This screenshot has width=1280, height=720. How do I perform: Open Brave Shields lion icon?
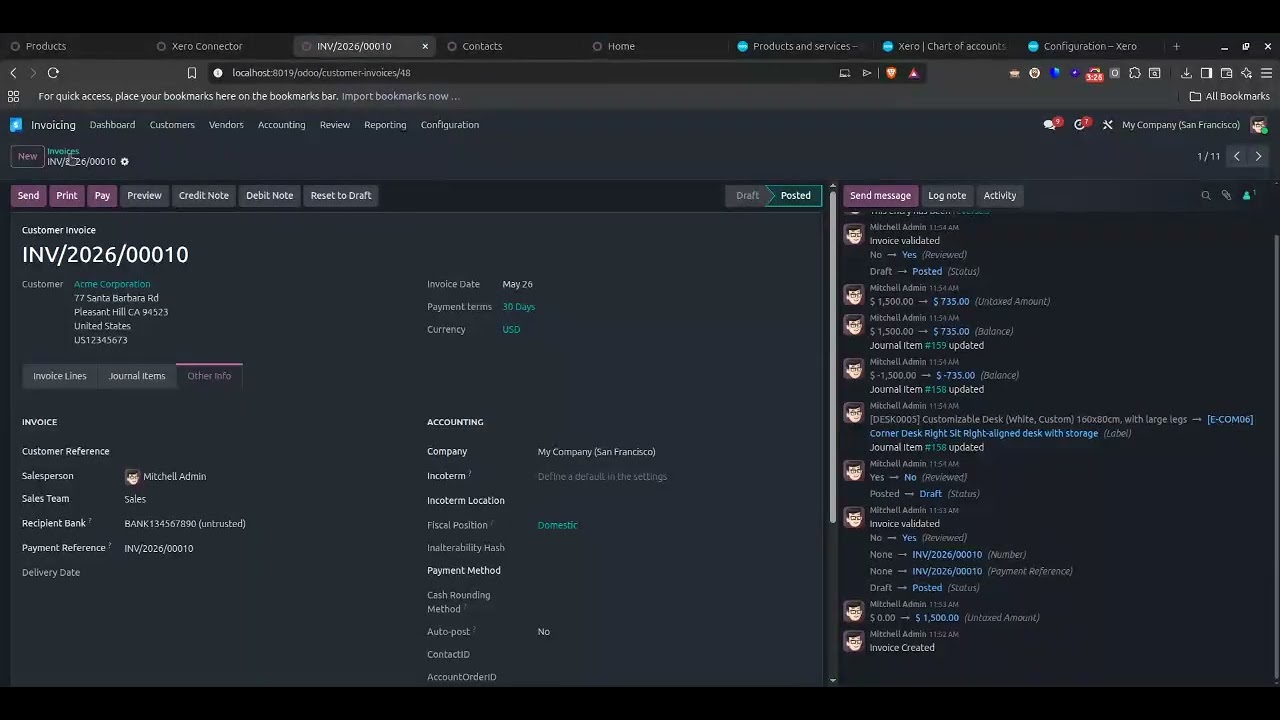pyautogui.click(x=891, y=73)
